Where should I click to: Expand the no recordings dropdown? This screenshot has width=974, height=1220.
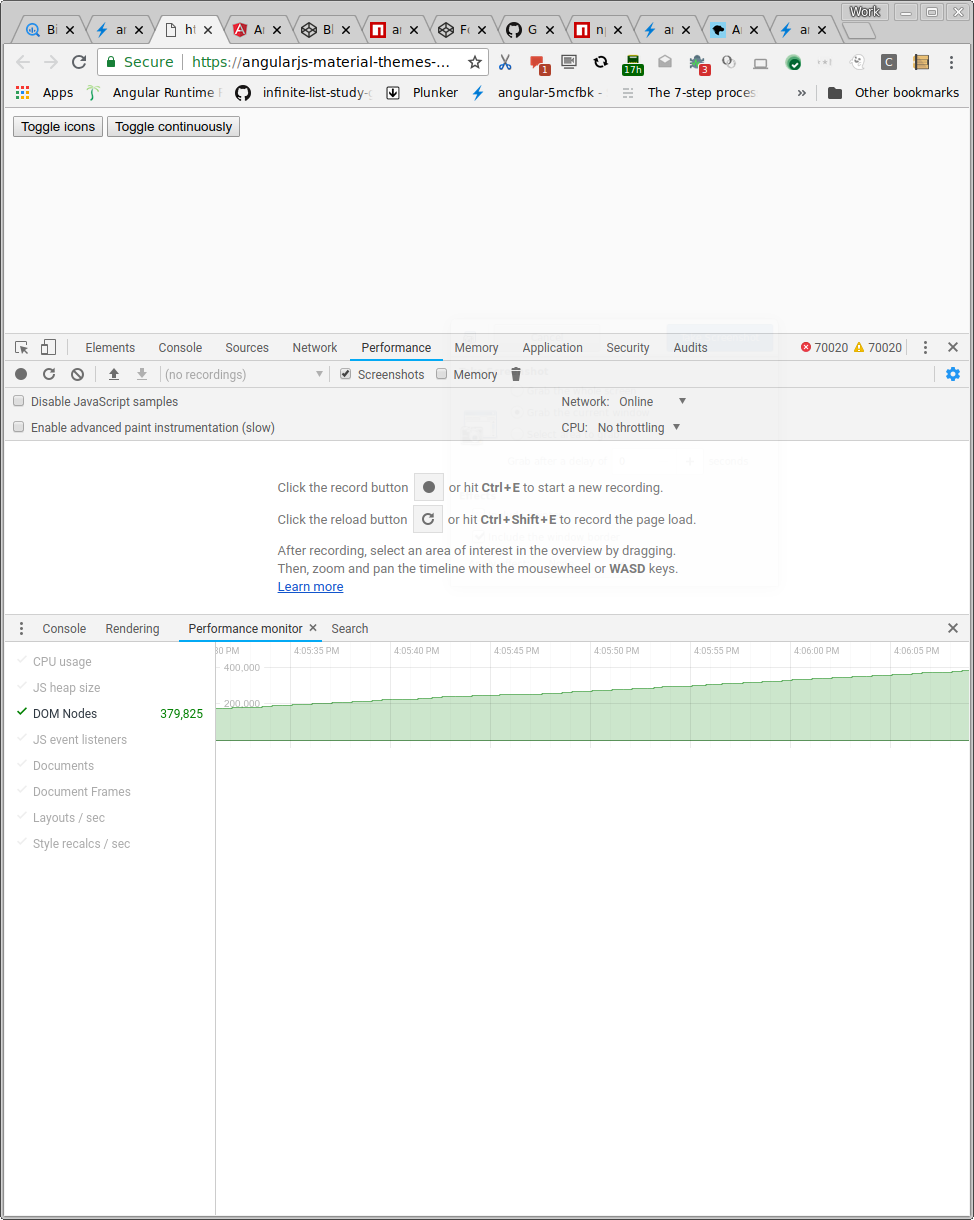tap(318, 374)
